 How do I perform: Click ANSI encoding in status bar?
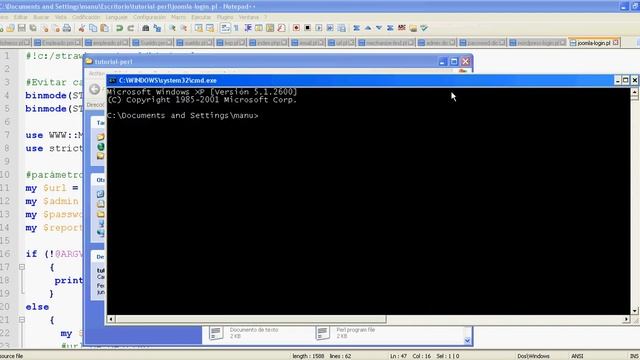pos(577,356)
